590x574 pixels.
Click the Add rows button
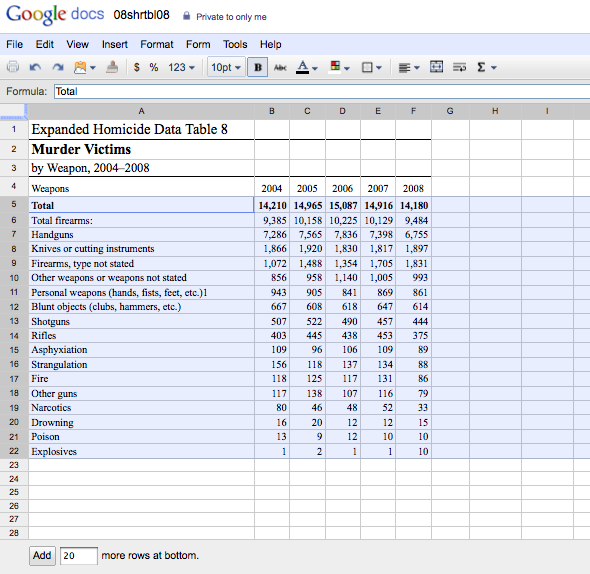click(x=42, y=556)
